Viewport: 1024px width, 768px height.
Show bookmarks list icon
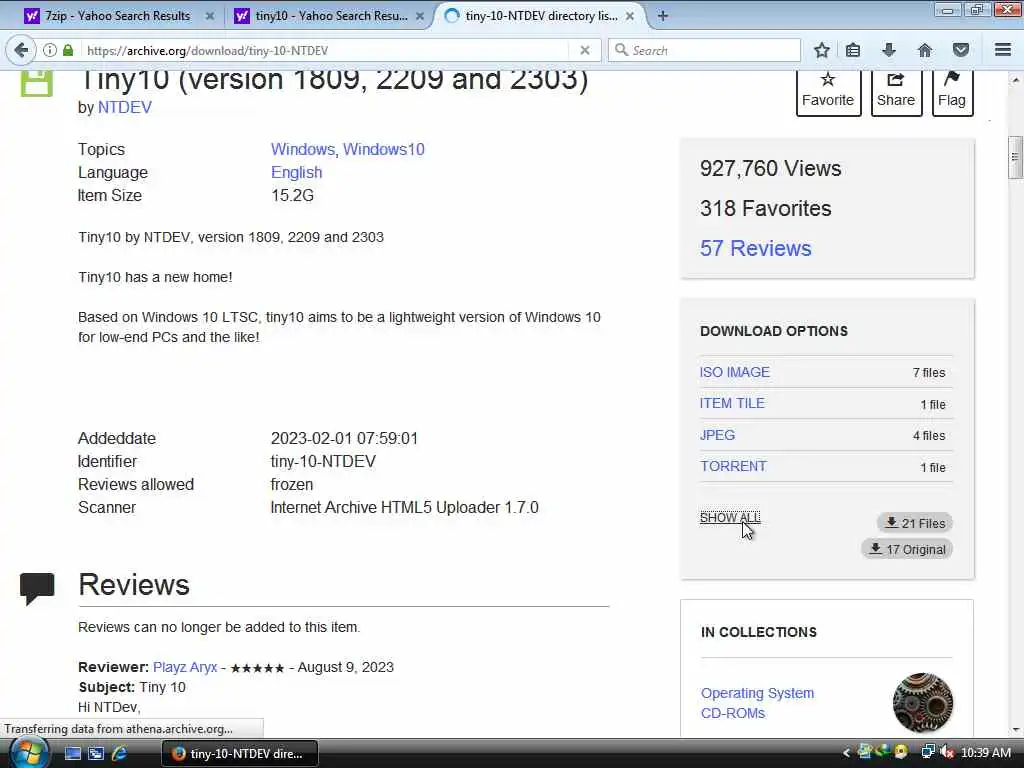coord(853,50)
